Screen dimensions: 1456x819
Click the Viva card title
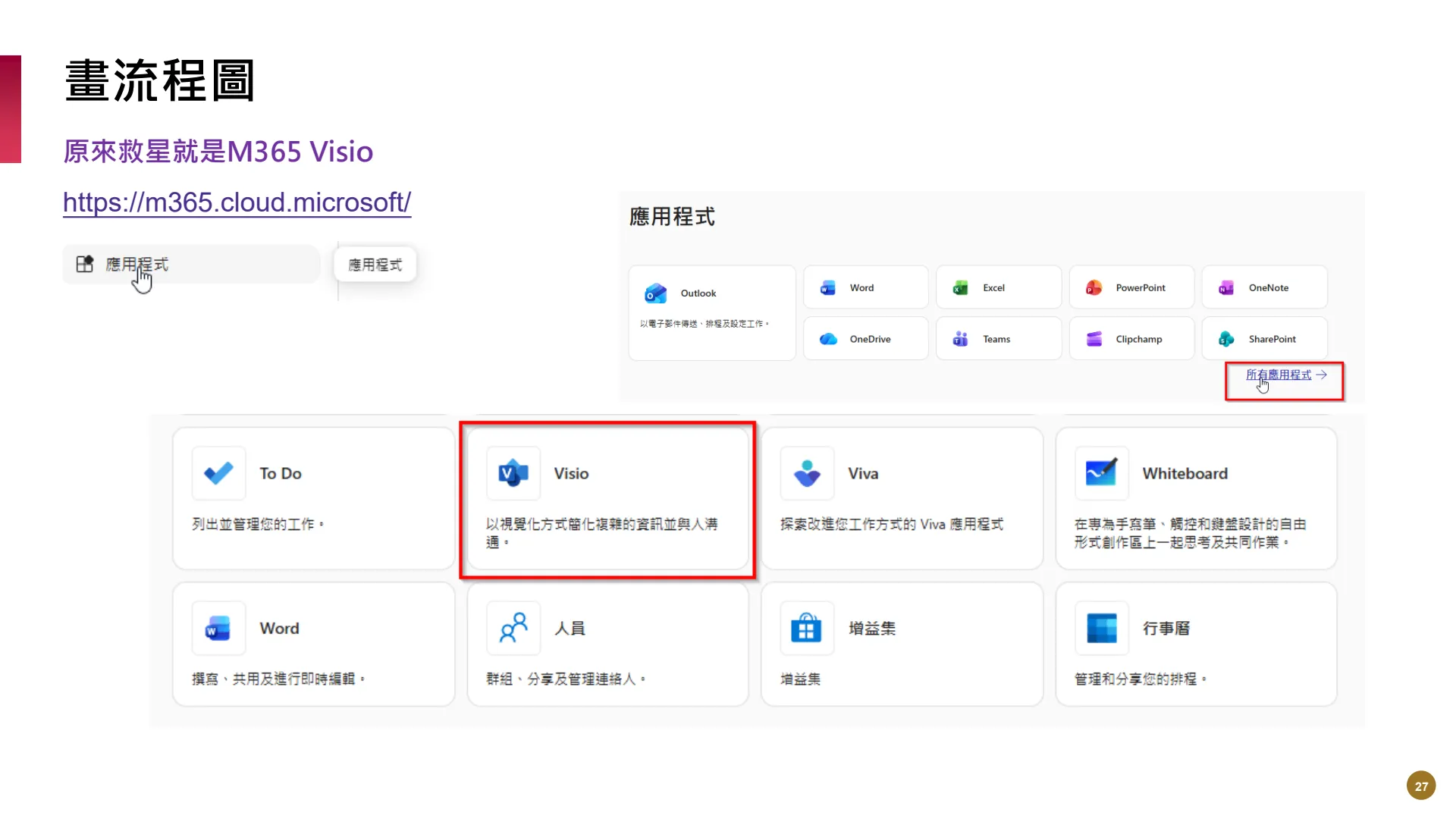863,473
